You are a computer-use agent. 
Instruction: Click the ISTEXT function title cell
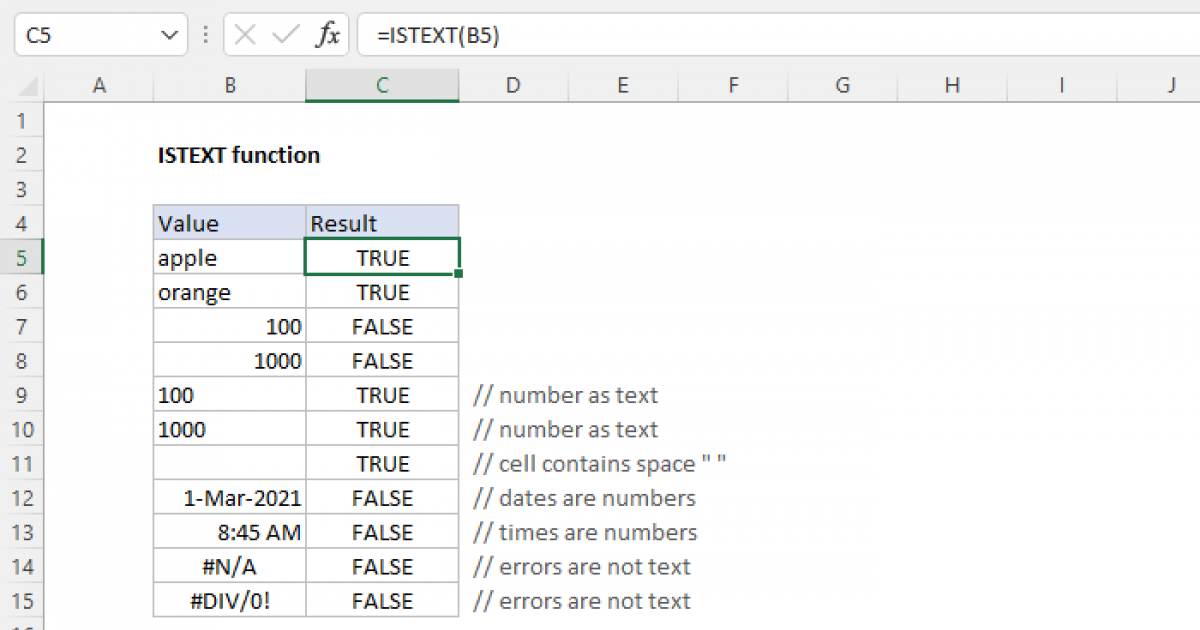[x=239, y=155]
